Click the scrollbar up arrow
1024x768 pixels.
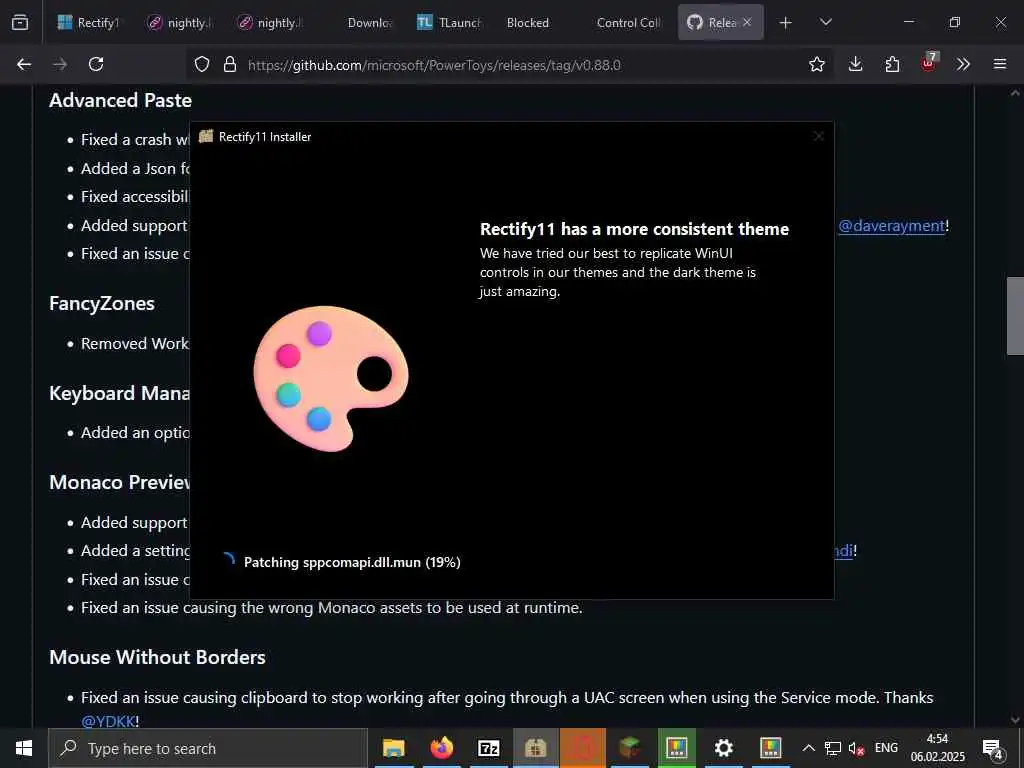pos(1015,93)
